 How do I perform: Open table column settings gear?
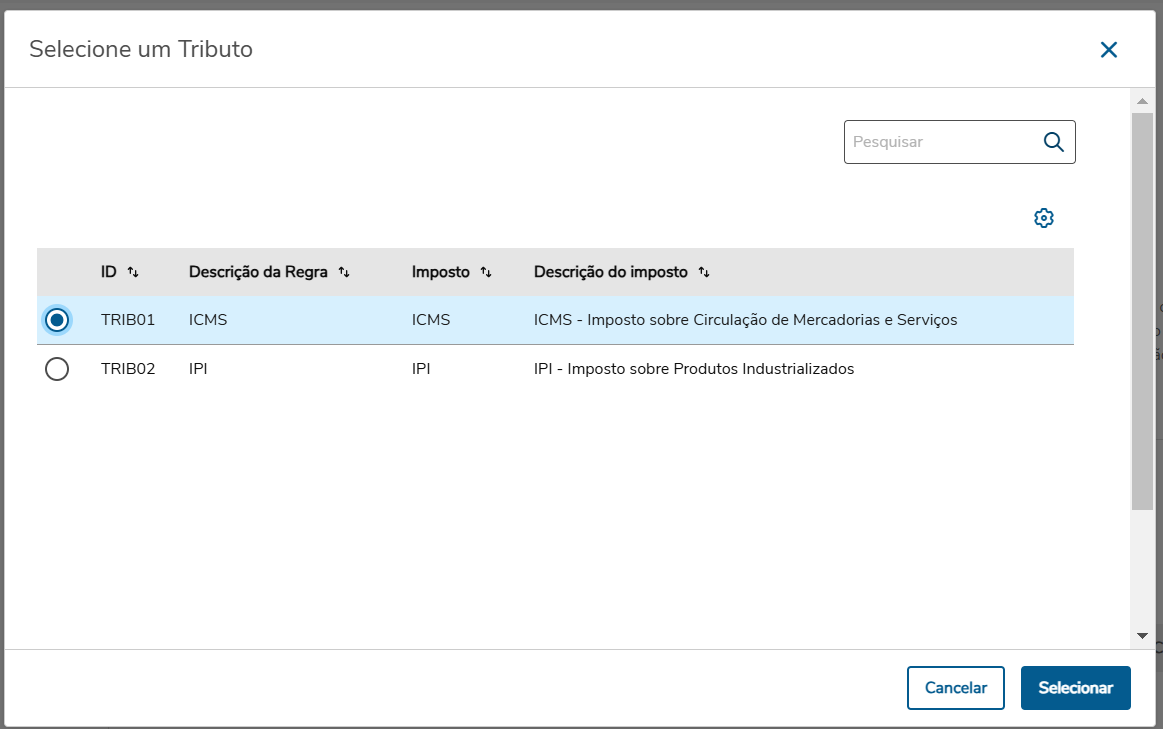coord(1044,218)
